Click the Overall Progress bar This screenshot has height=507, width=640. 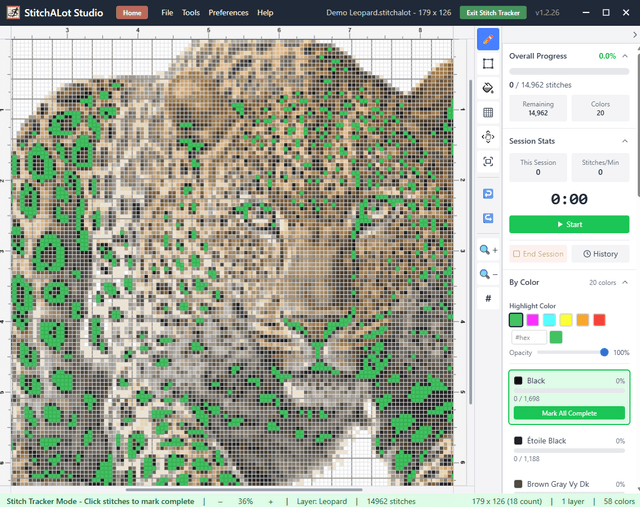pos(569,71)
